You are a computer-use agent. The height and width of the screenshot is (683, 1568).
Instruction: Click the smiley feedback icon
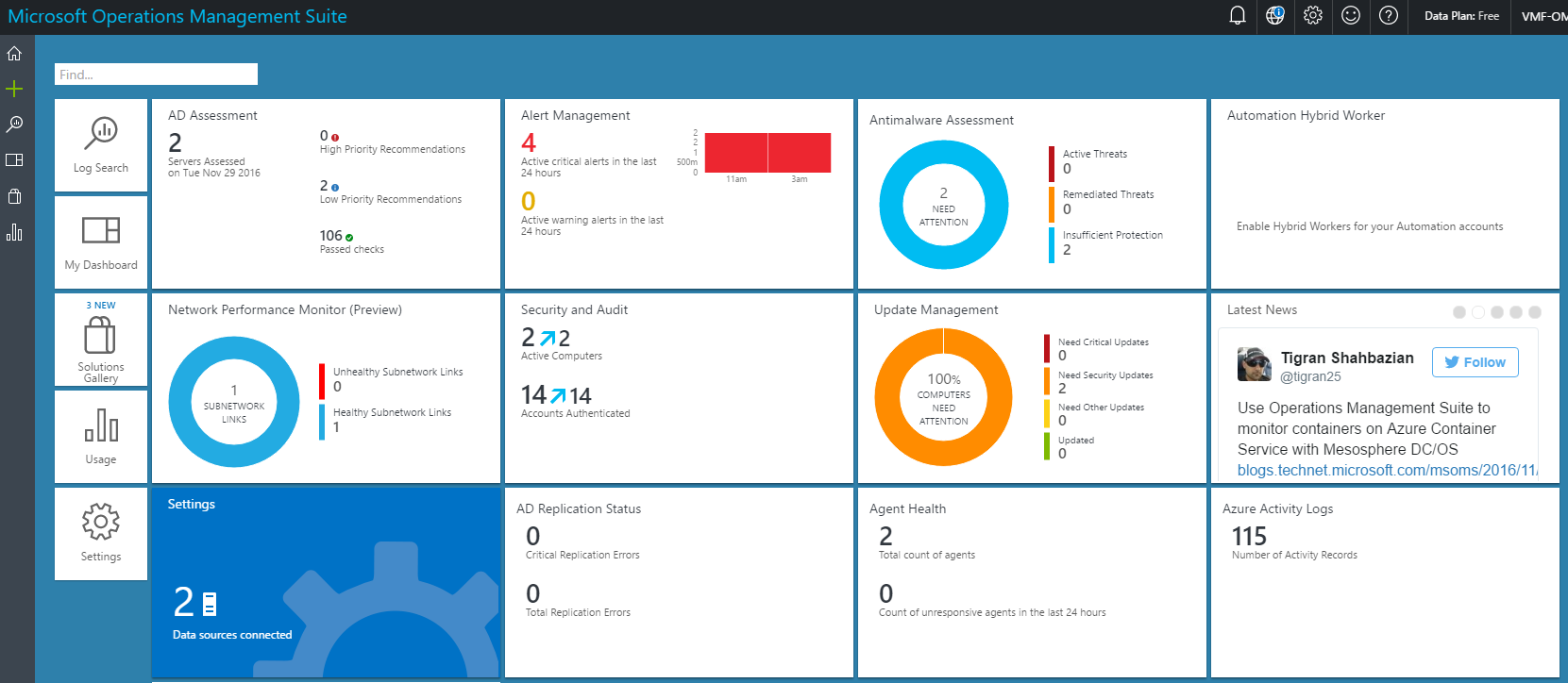[x=1350, y=16]
